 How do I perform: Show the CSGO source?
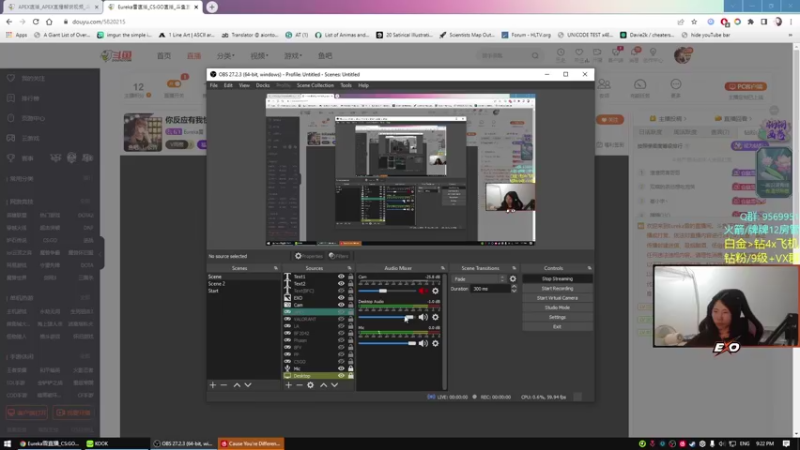click(341, 361)
